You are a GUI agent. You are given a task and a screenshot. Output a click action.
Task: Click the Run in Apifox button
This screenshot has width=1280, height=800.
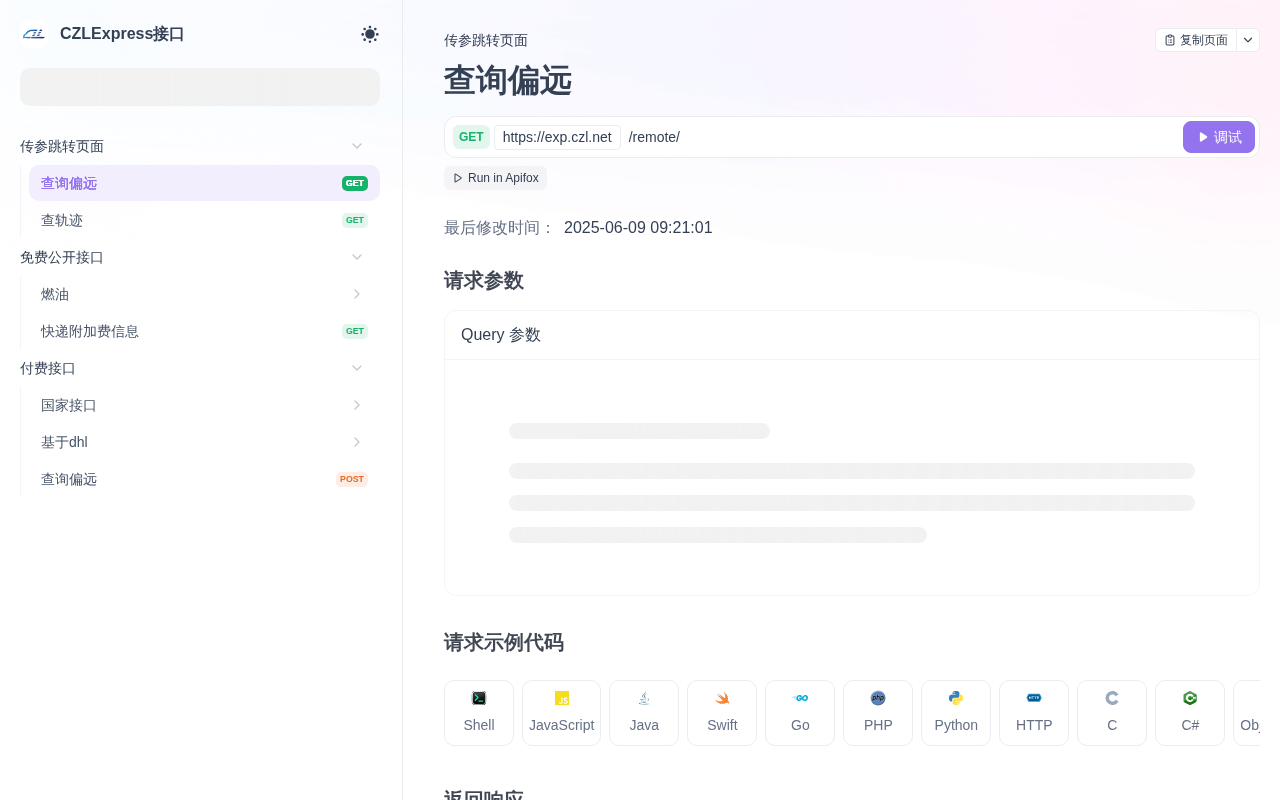[x=495, y=178]
